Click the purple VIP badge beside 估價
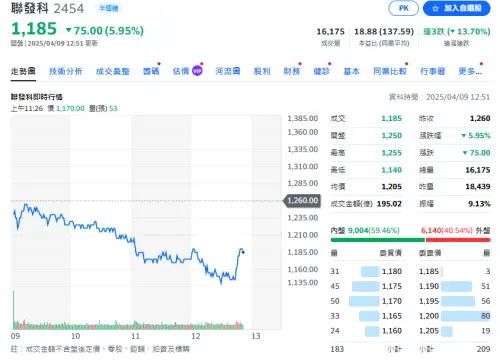 (197, 71)
